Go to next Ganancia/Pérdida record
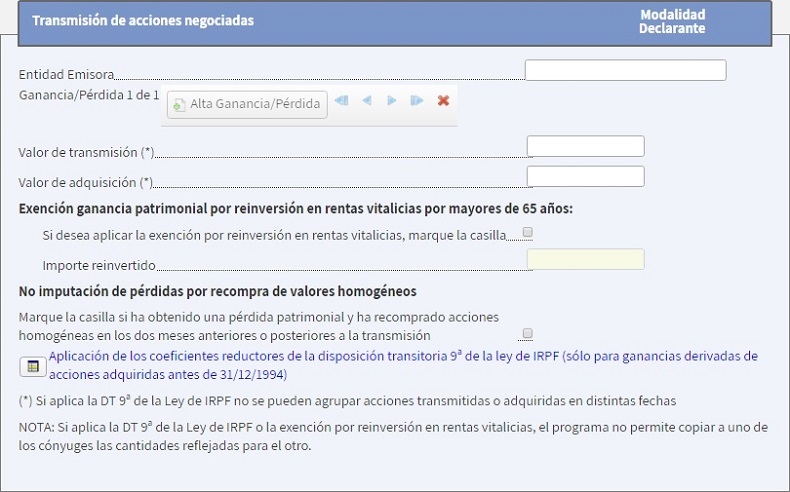Image resolution: width=790 pixels, height=492 pixels. pos(391,101)
